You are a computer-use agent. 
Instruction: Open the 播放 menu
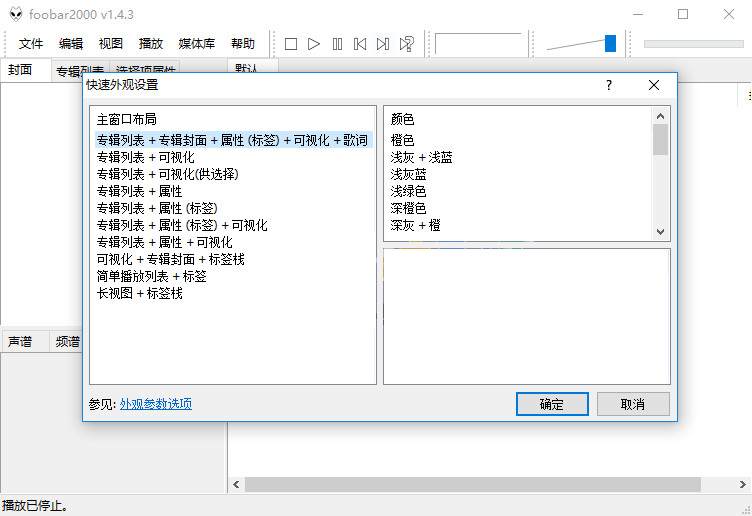point(151,44)
